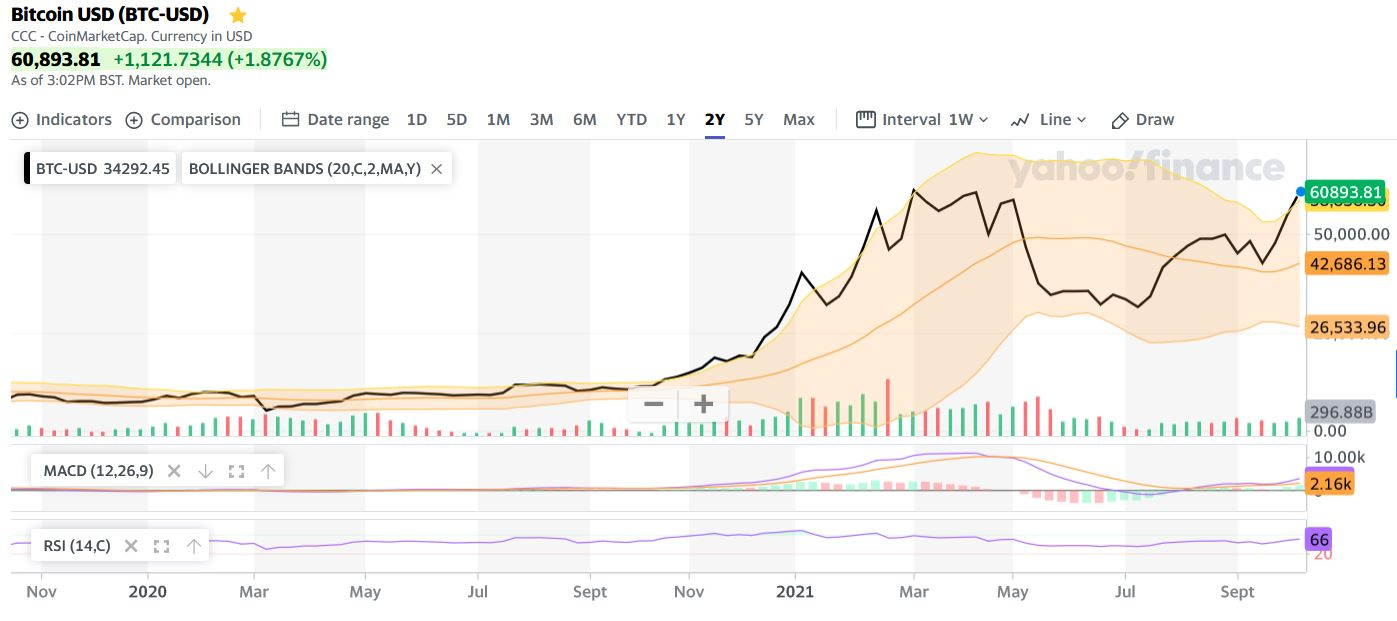The image size is (1397, 621).
Task: Click the current price tag 60893.81
Action: click(1346, 192)
